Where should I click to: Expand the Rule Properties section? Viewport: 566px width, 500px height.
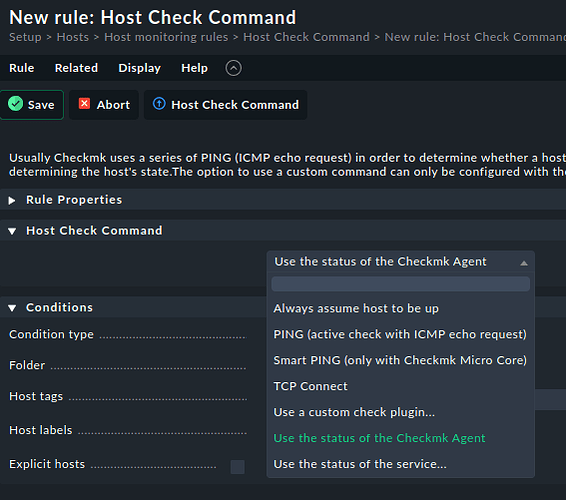pyautogui.click(x=12, y=200)
